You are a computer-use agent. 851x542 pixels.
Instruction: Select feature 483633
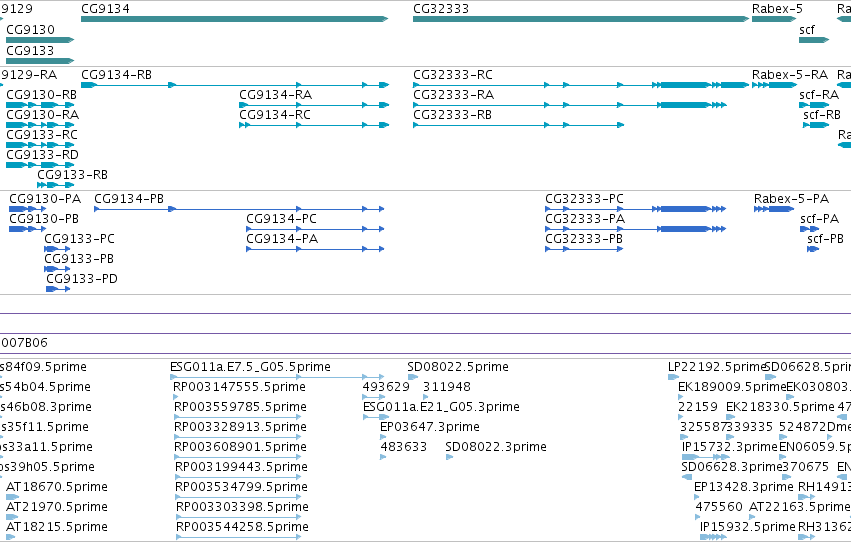click(383, 457)
